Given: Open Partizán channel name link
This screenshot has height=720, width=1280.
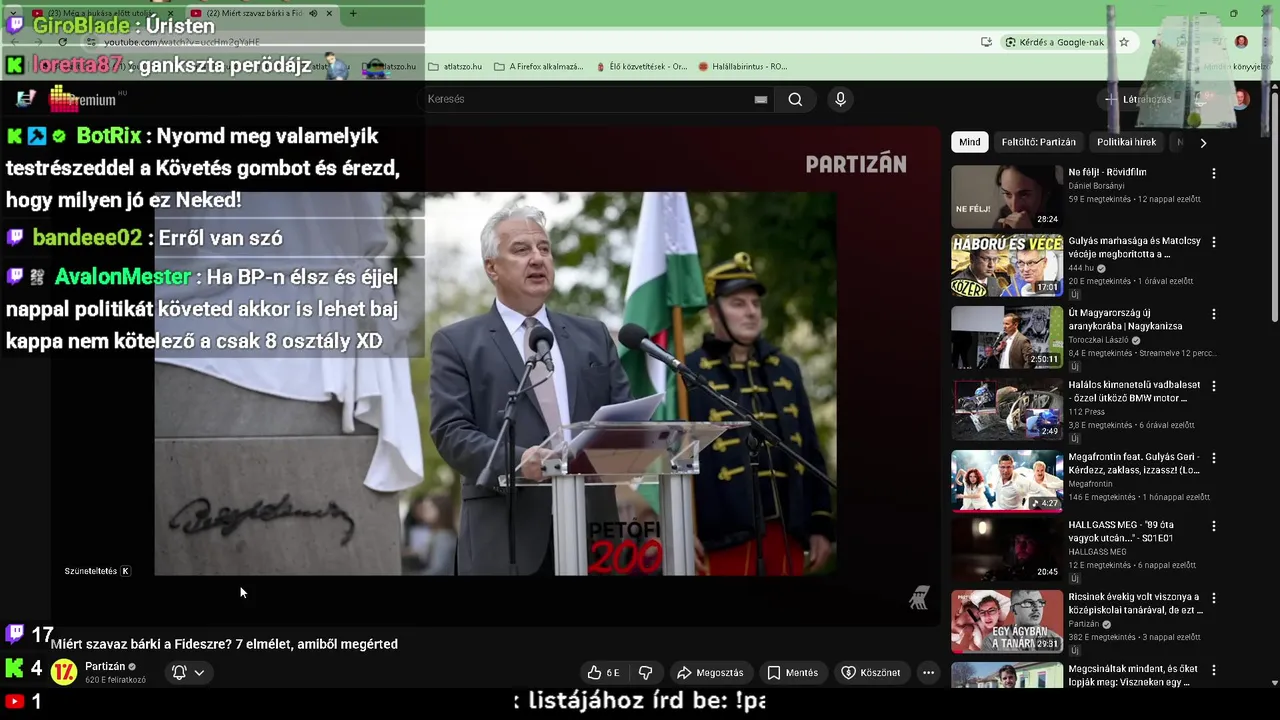Looking at the screenshot, I should tap(105, 666).
